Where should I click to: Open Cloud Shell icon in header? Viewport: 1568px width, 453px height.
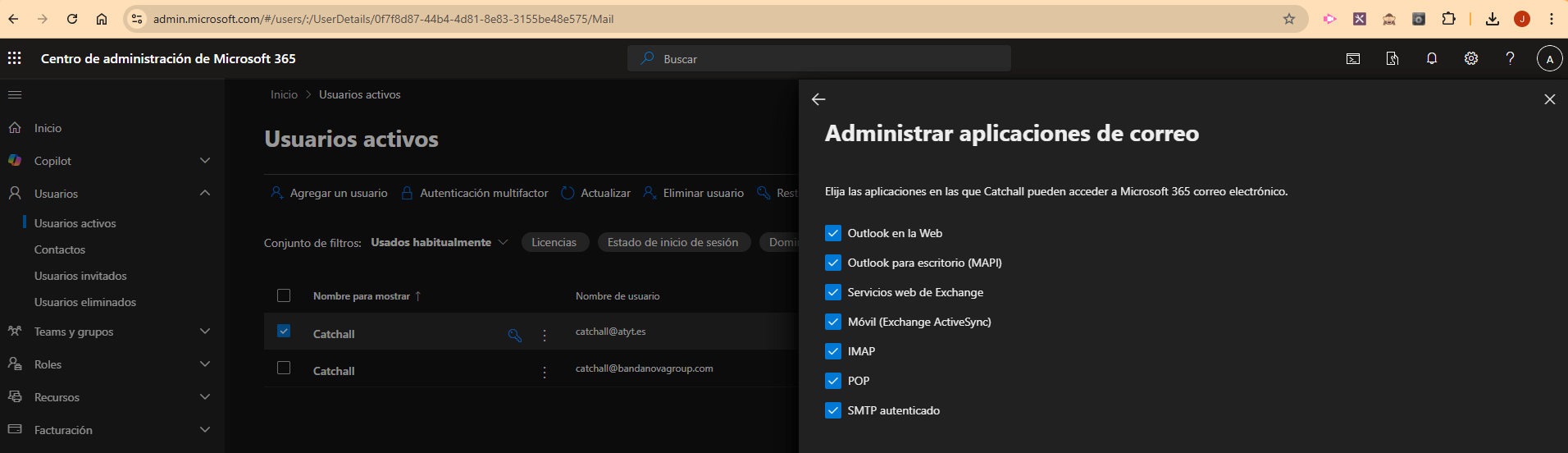pos(1353,58)
